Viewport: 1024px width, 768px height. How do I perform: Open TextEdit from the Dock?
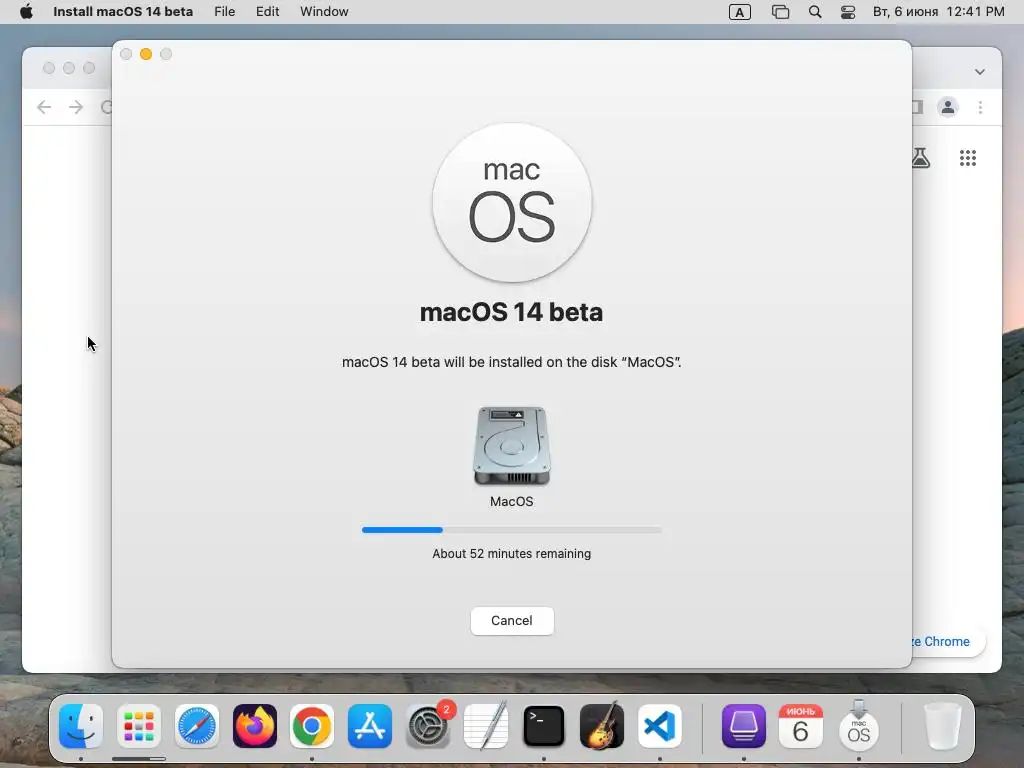click(x=486, y=726)
